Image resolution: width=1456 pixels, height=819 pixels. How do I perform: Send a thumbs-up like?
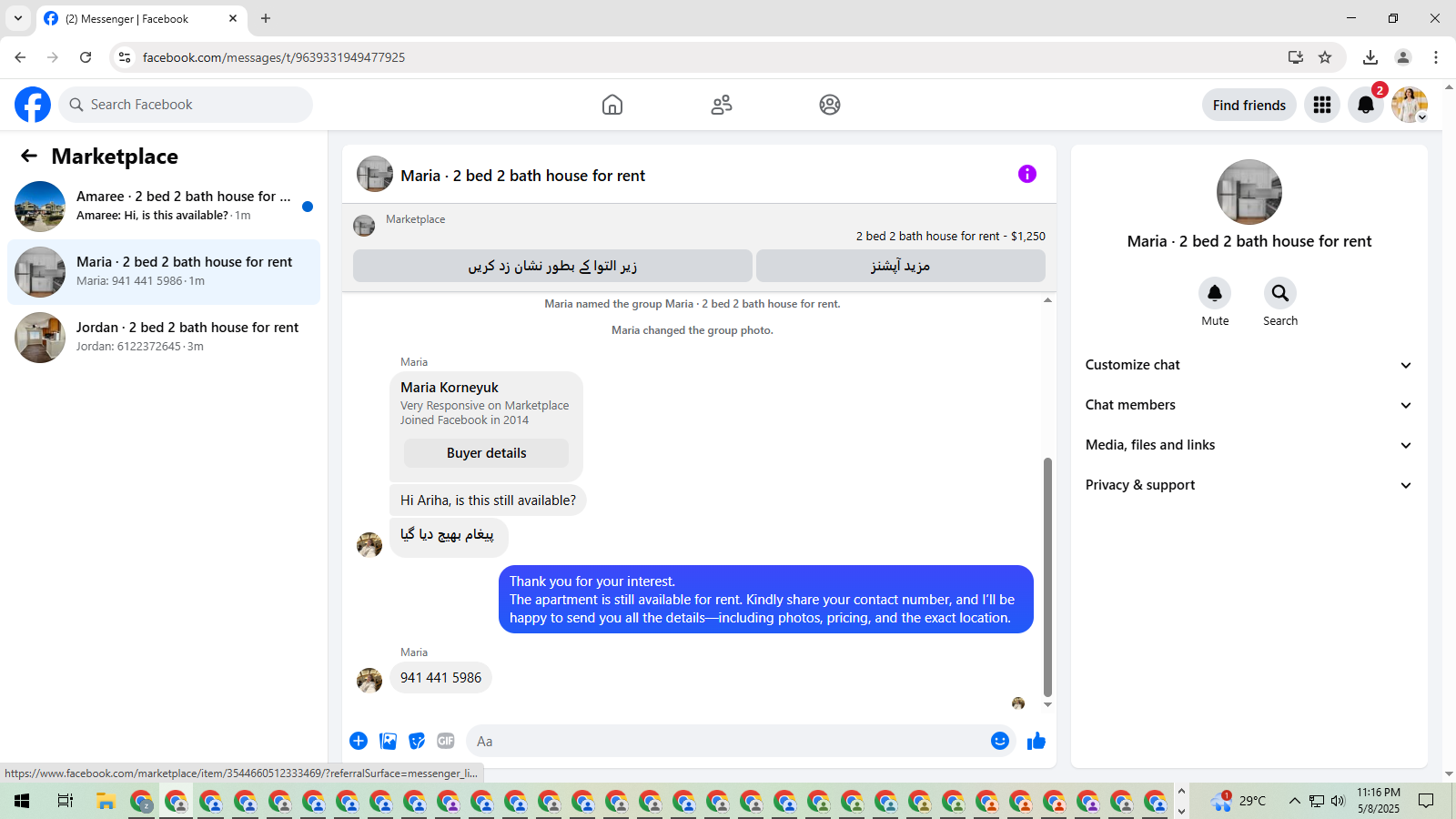(x=1036, y=741)
